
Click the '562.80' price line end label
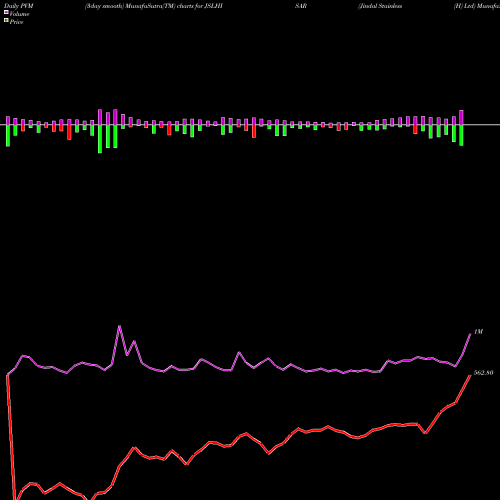point(483,373)
